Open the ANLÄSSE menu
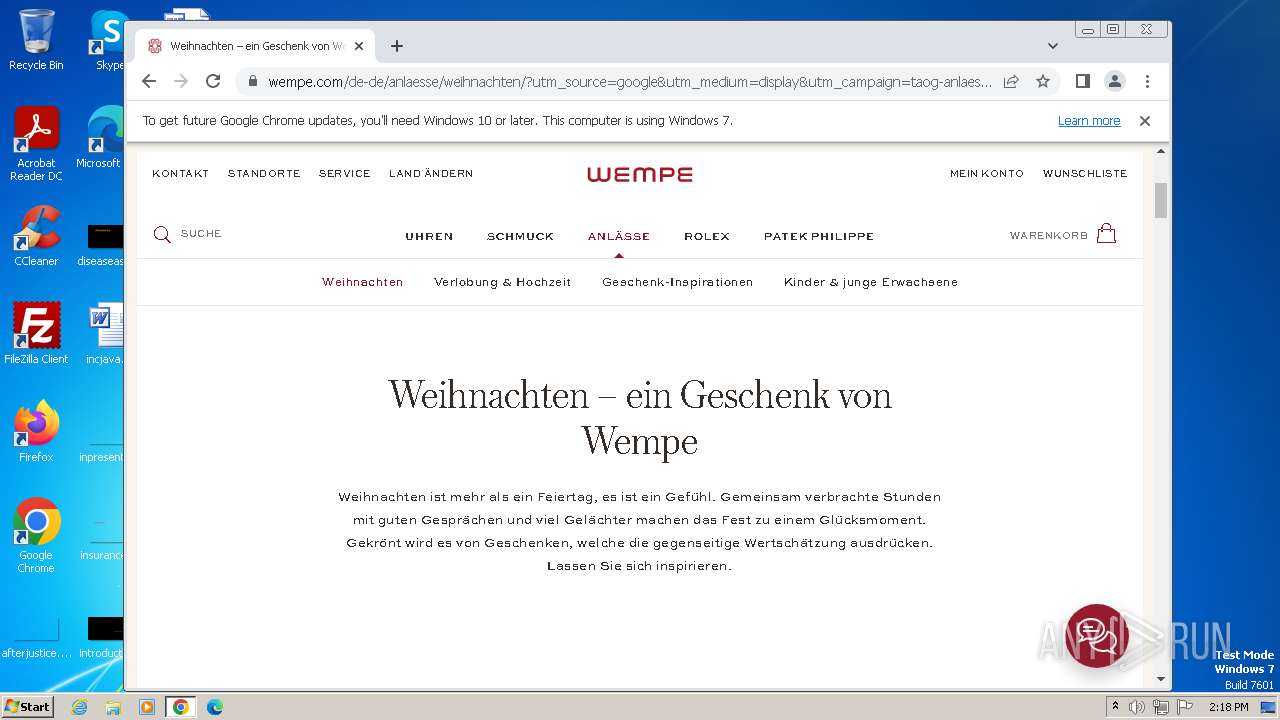This screenshot has width=1280, height=720. coord(619,237)
